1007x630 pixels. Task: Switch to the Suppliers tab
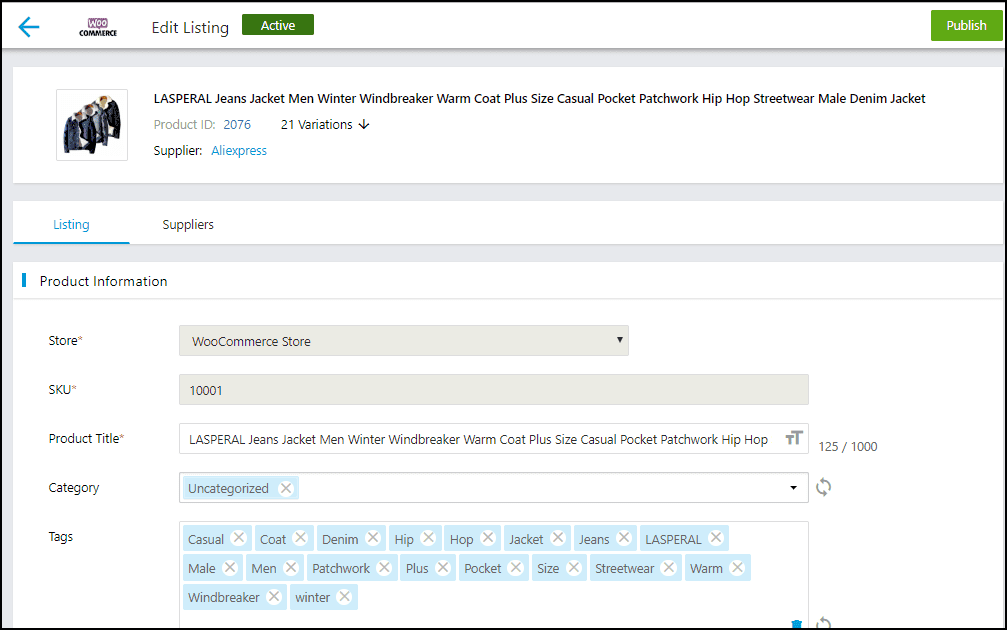188,224
